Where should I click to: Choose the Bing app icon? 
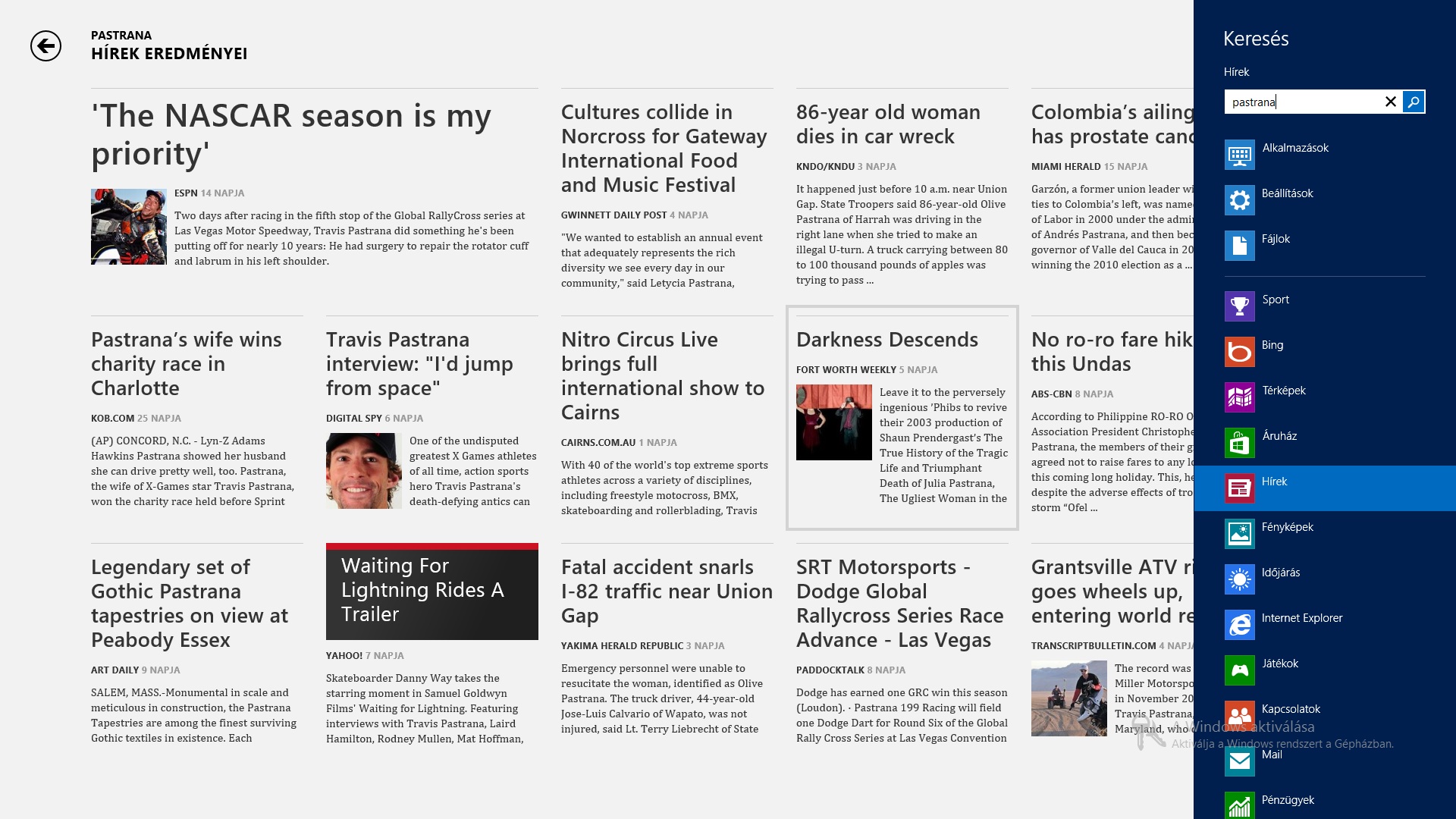point(1239,352)
